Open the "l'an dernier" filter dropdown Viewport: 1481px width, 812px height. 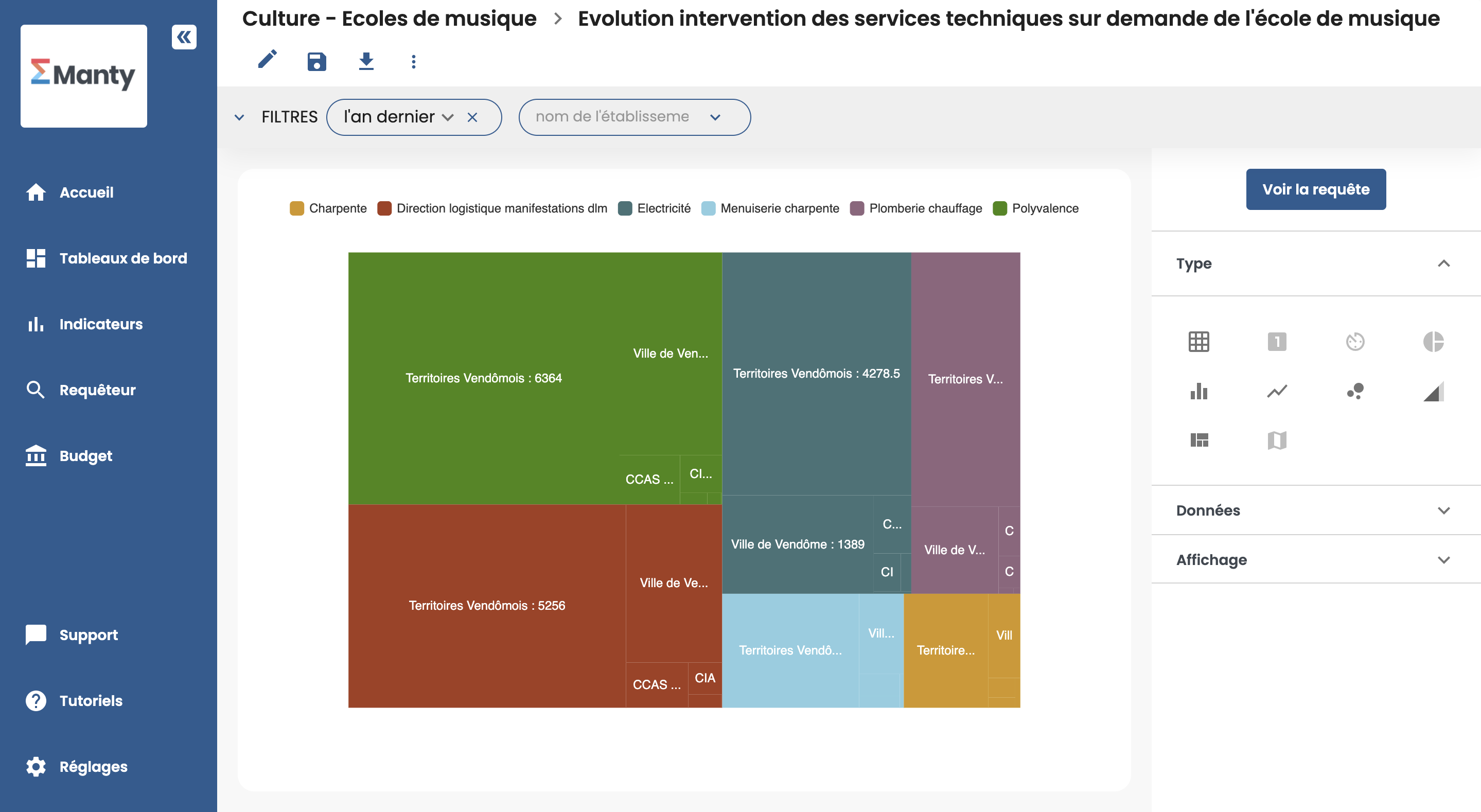click(398, 117)
